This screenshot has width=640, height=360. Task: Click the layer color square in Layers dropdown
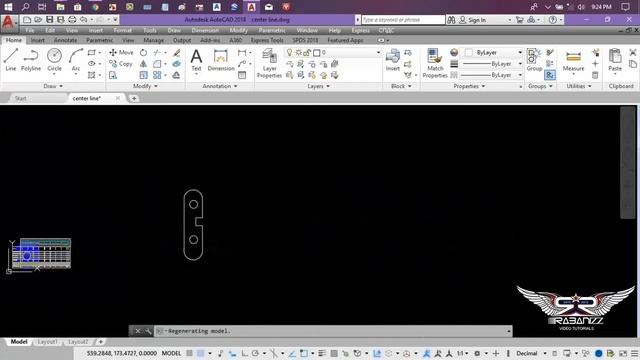point(316,53)
